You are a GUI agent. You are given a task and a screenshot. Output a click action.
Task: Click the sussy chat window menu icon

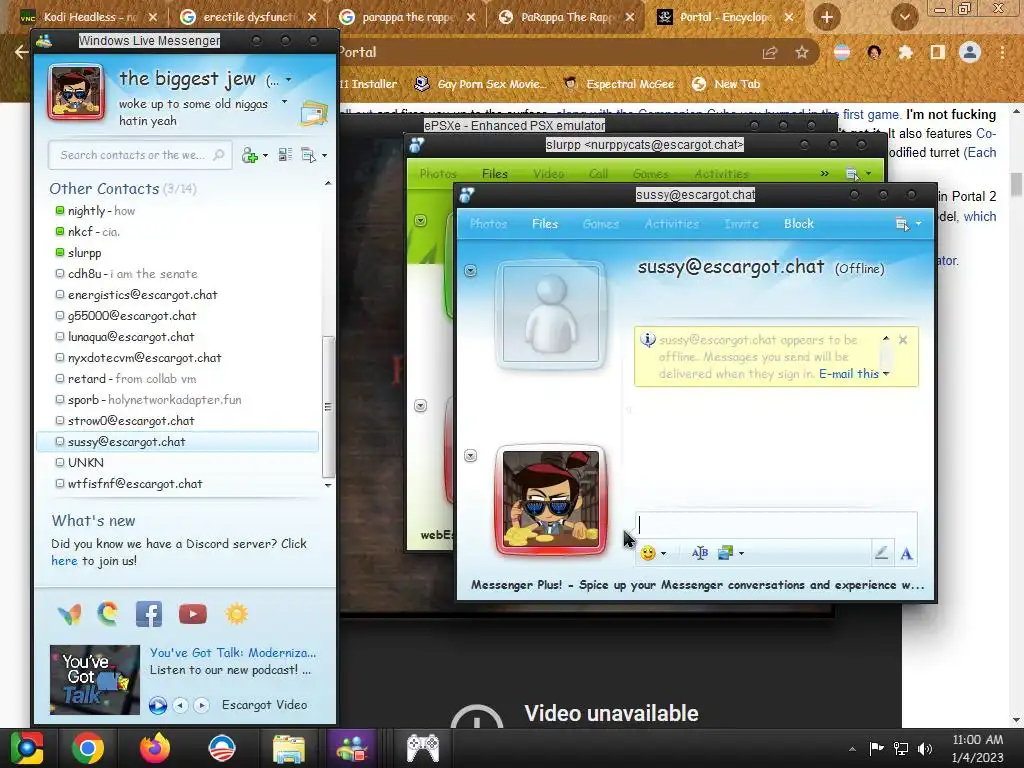(x=903, y=224)
